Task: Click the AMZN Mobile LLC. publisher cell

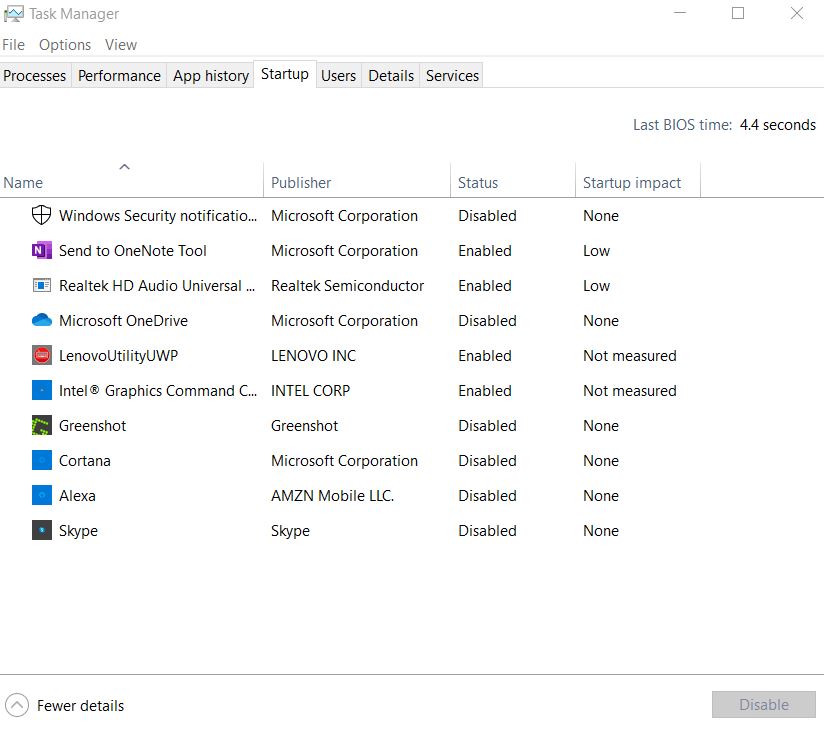Action: [x=332, y=495]
